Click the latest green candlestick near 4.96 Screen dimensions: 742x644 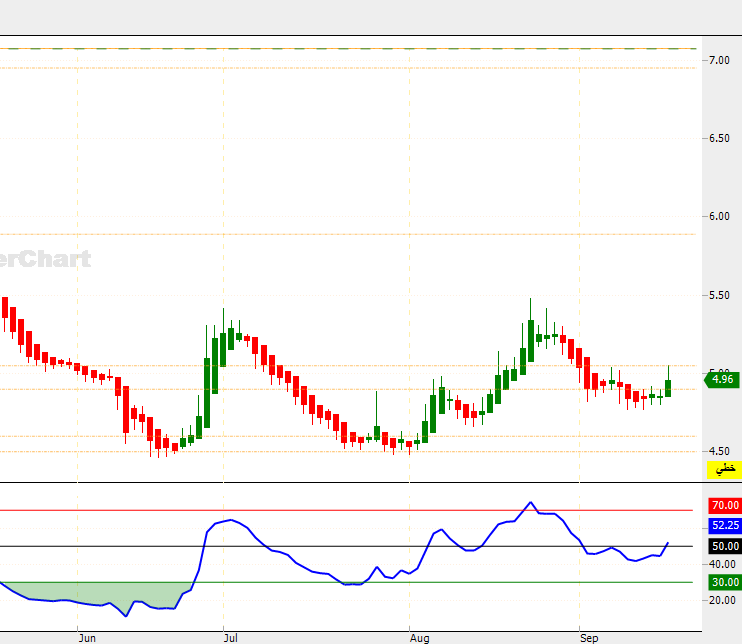click(668, 388)
